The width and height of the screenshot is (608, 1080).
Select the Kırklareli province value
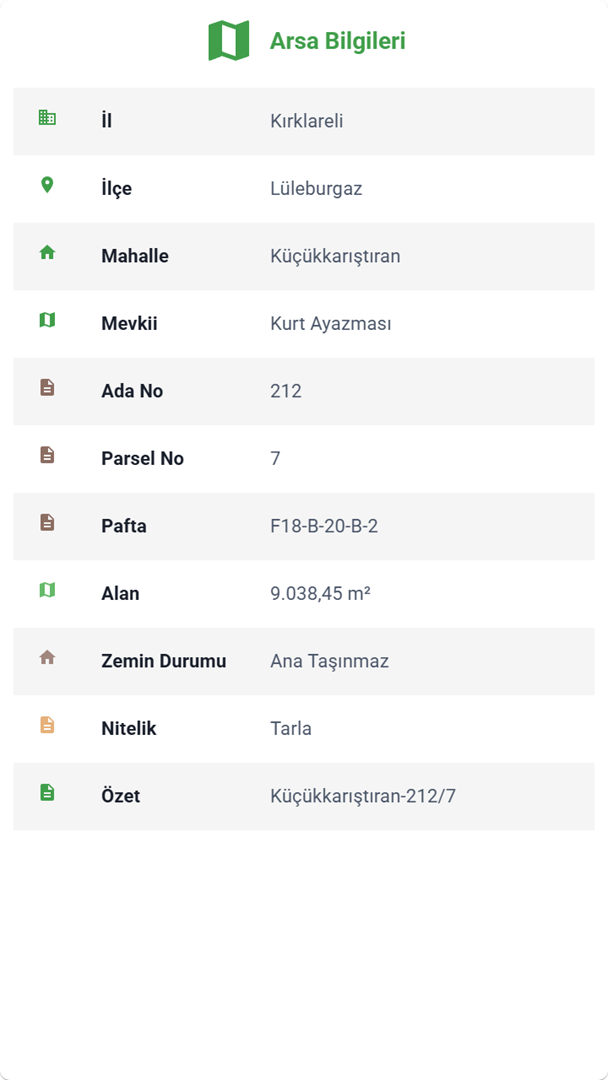[307, 121]
